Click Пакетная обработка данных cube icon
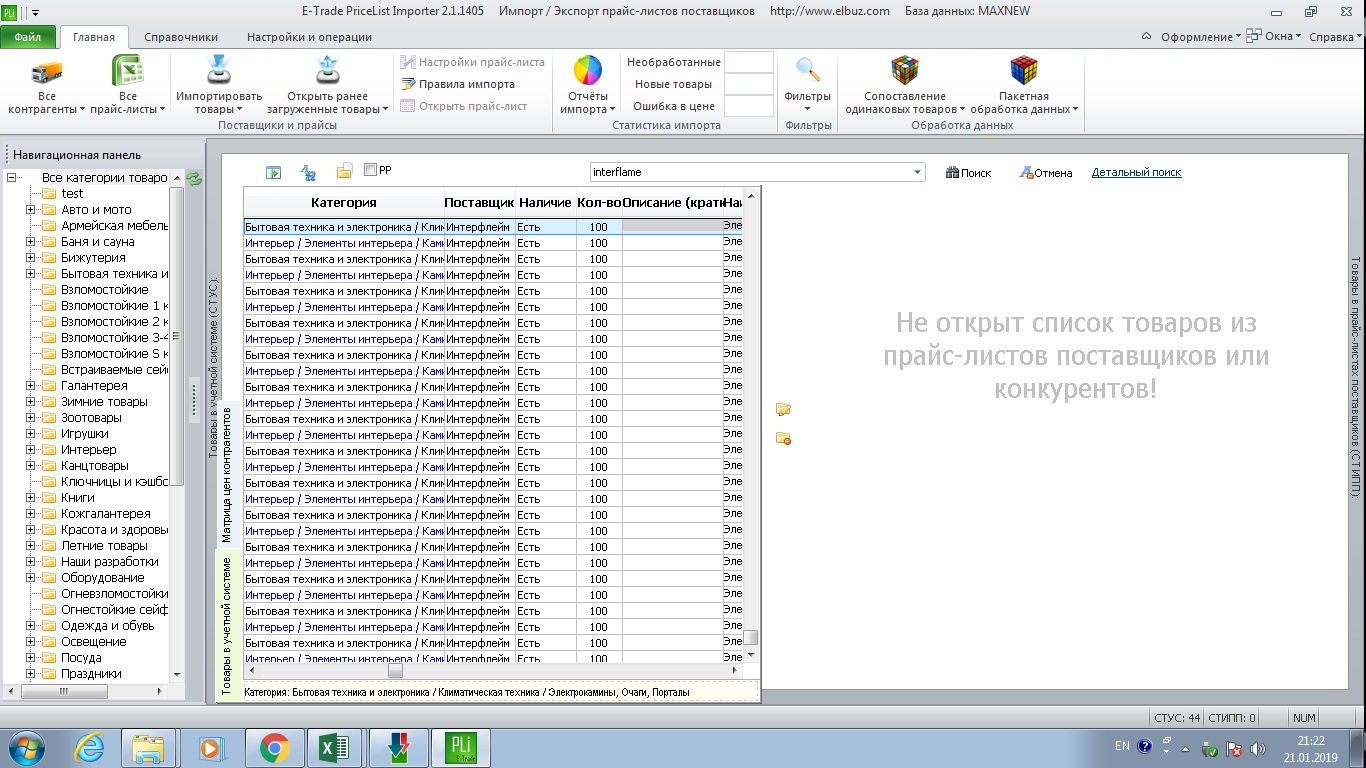The image size is (1366, 768). pyautogui.click(x=1023, y=71)
